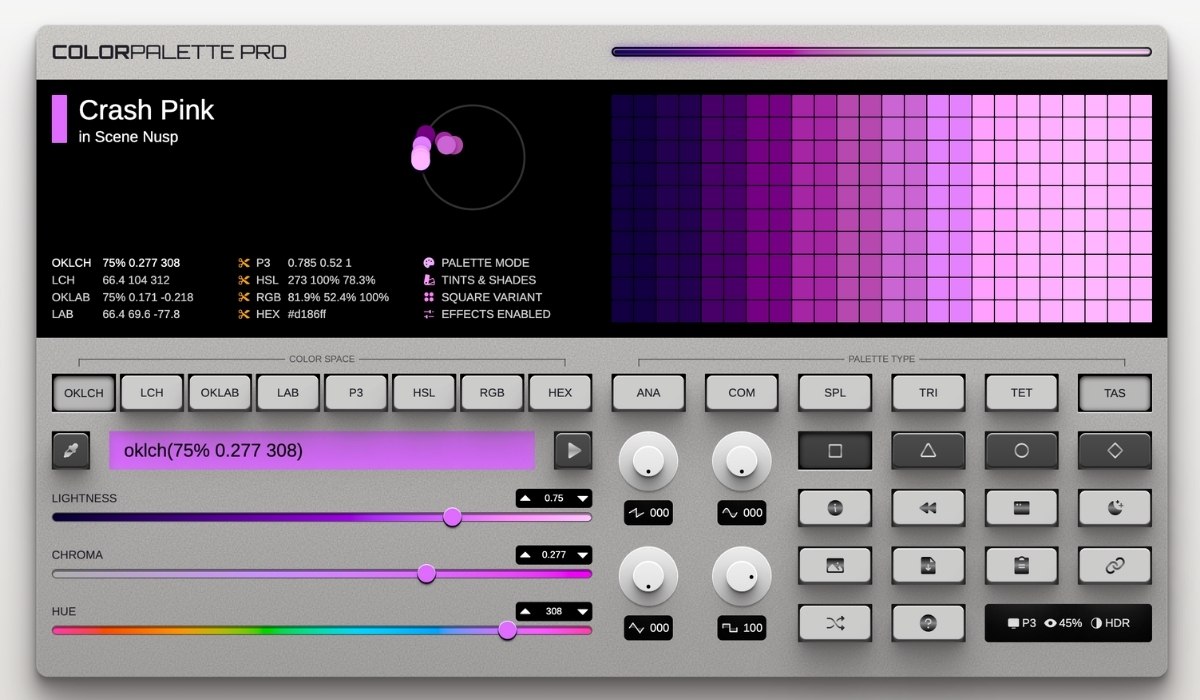Click the eyedropper color picker button
This screenshot has height=700, width=1200.
point(71,451)
